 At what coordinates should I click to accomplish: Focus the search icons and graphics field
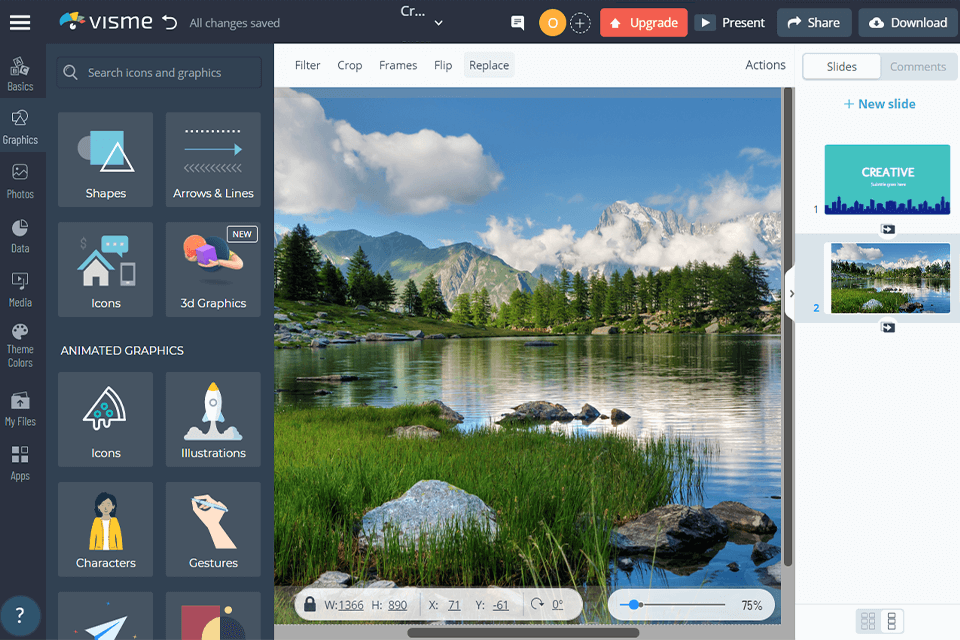tap(159, 72)
